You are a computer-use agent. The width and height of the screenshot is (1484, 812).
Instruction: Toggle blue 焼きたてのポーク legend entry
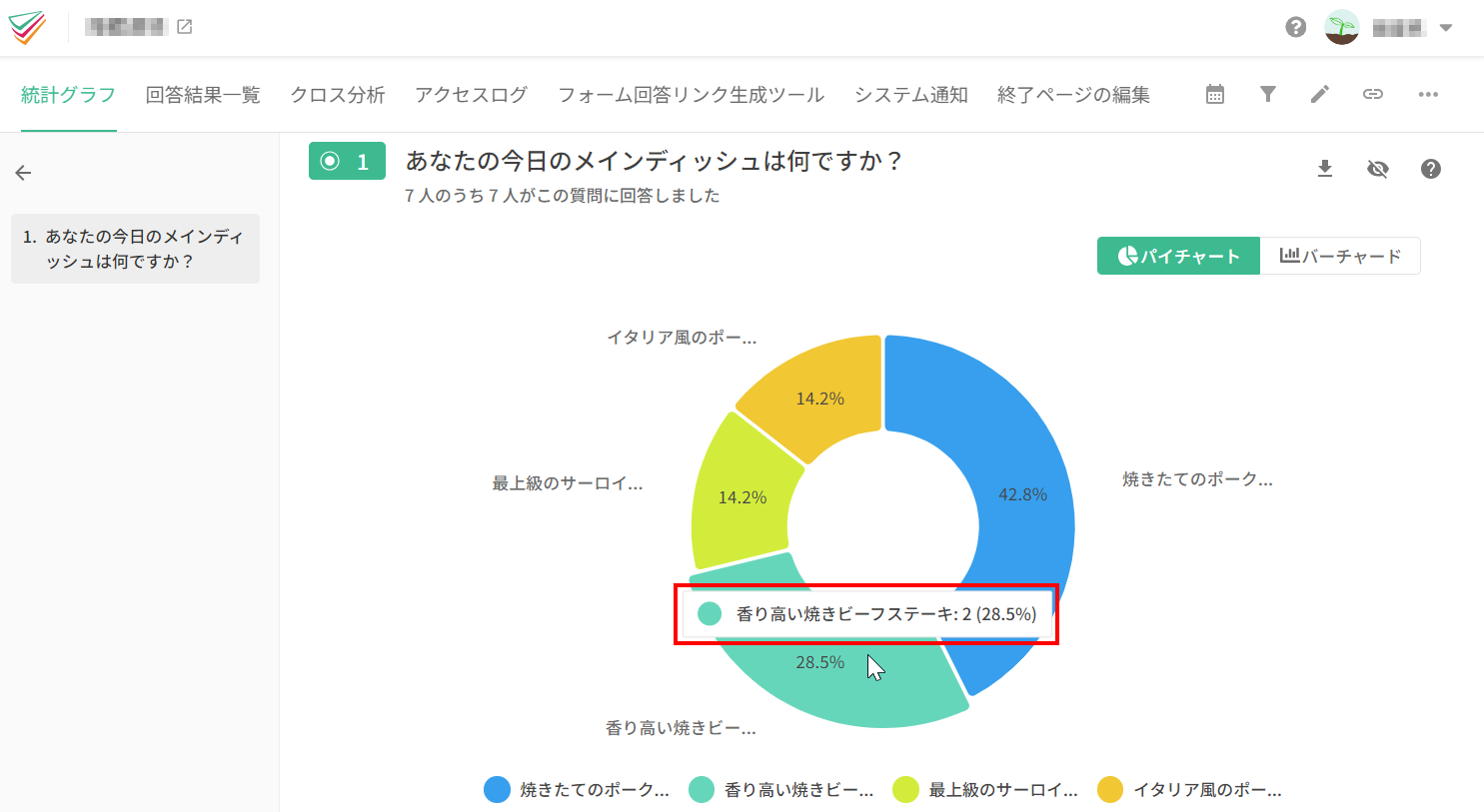(577, 790)
